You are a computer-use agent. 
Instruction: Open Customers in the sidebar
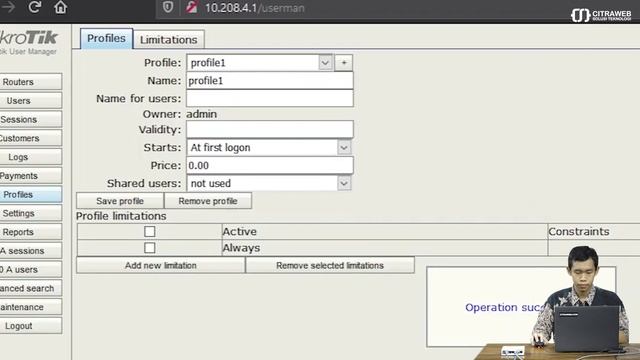click(31, 138)
